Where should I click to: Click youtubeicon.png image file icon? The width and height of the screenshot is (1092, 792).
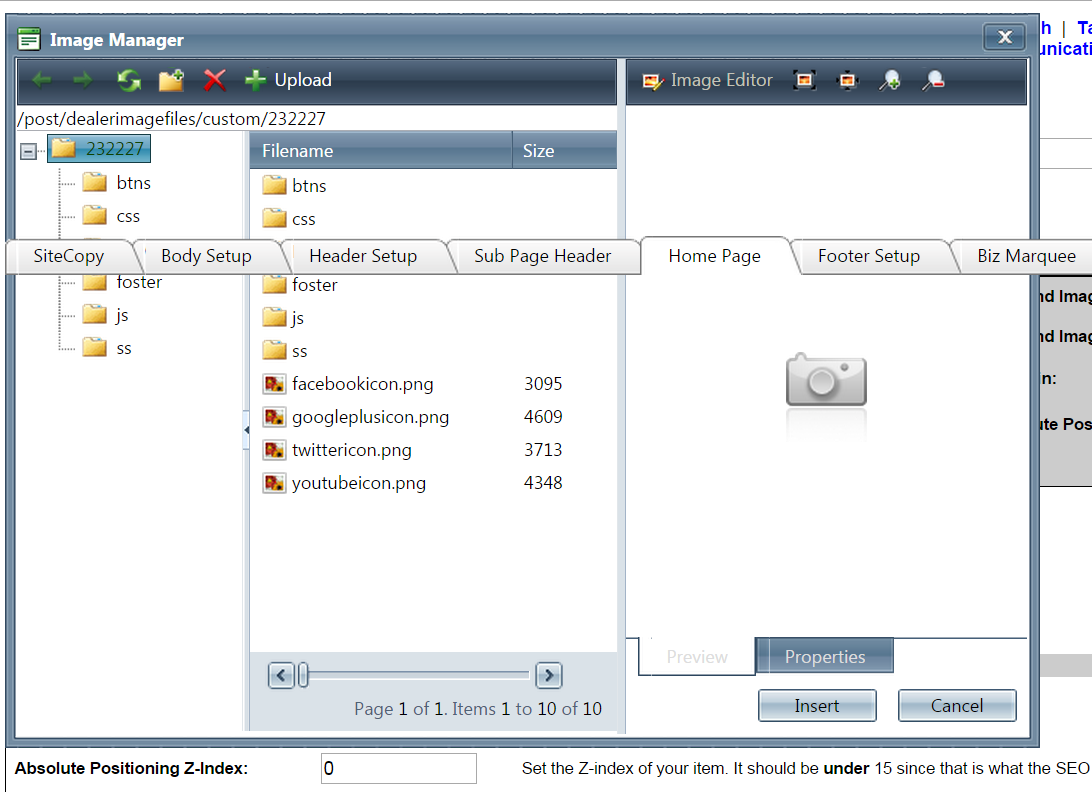pos(274,483)
